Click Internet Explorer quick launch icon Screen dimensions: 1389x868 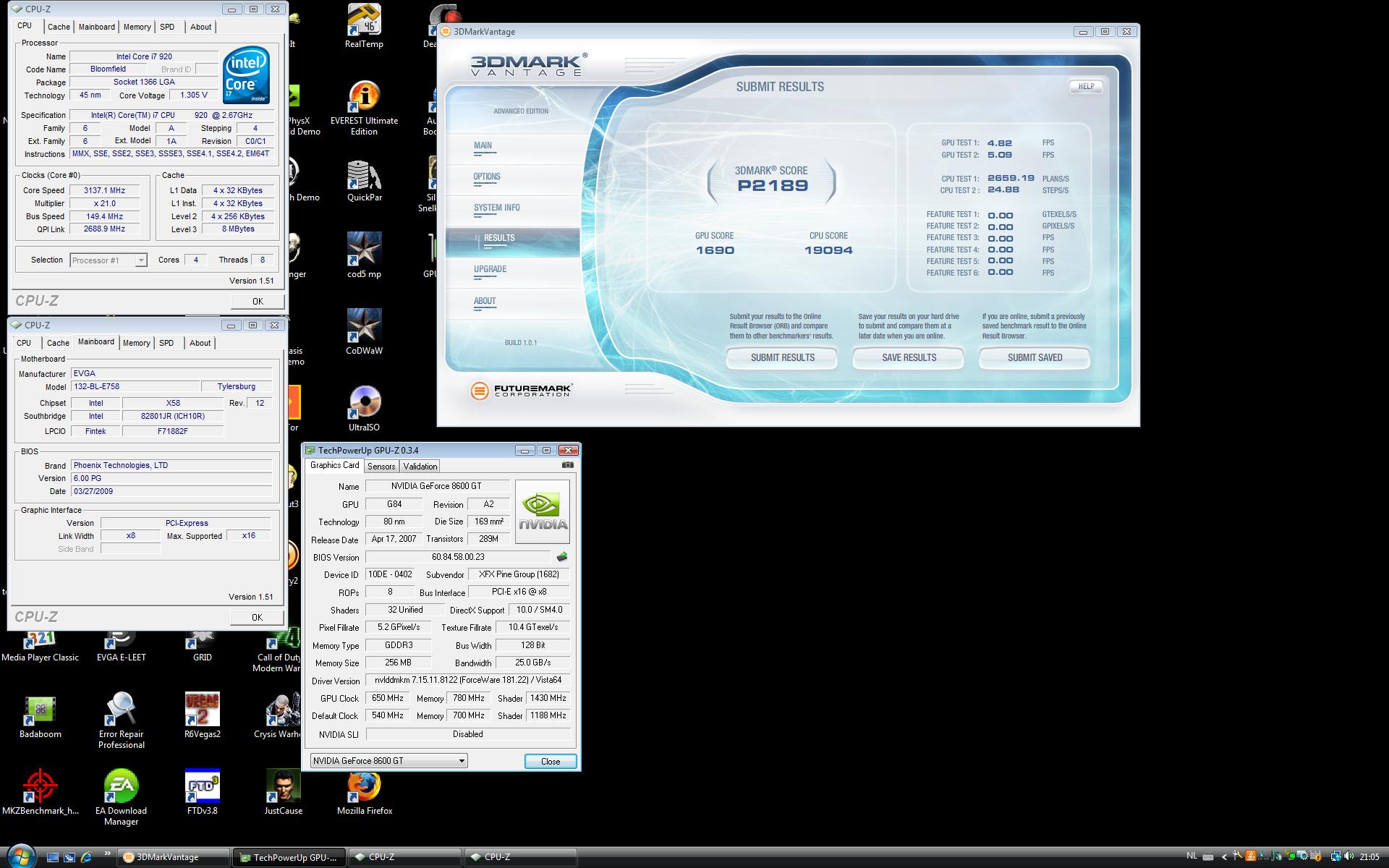(86, 857)
